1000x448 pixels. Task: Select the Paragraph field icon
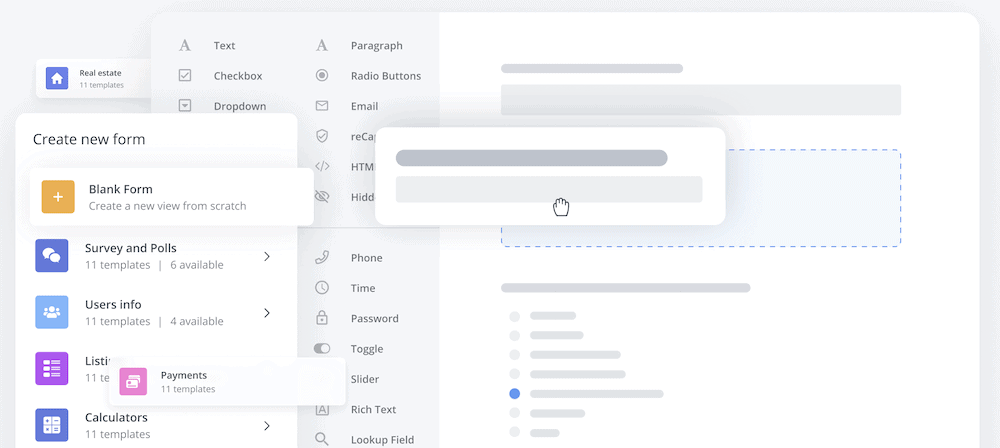click(x=322, y=45)
